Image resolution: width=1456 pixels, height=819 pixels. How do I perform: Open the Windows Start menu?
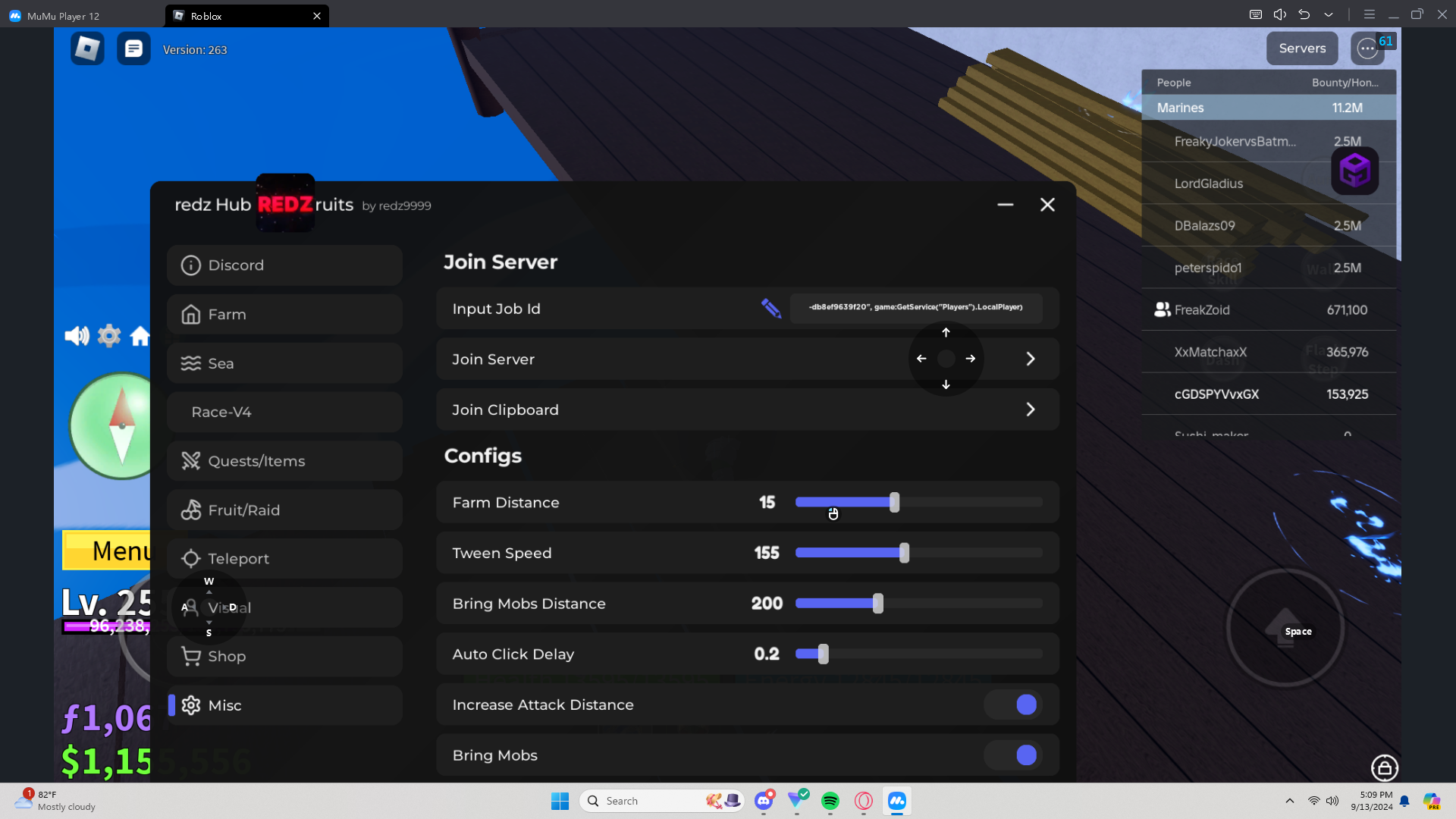point(560,801)
